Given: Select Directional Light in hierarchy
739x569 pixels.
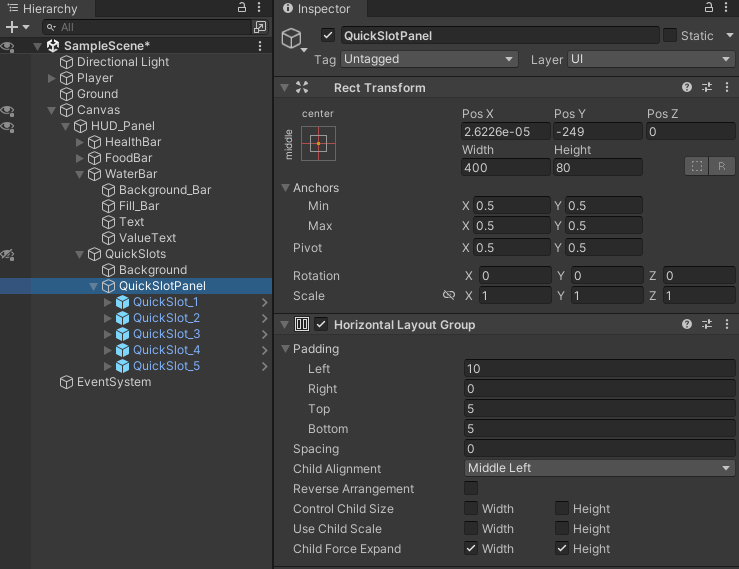Looking at the screenshot, I should click(x=123, y=62).
